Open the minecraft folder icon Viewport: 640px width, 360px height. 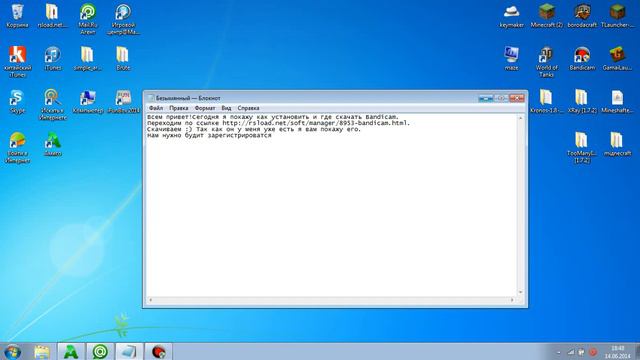point(617,144)
